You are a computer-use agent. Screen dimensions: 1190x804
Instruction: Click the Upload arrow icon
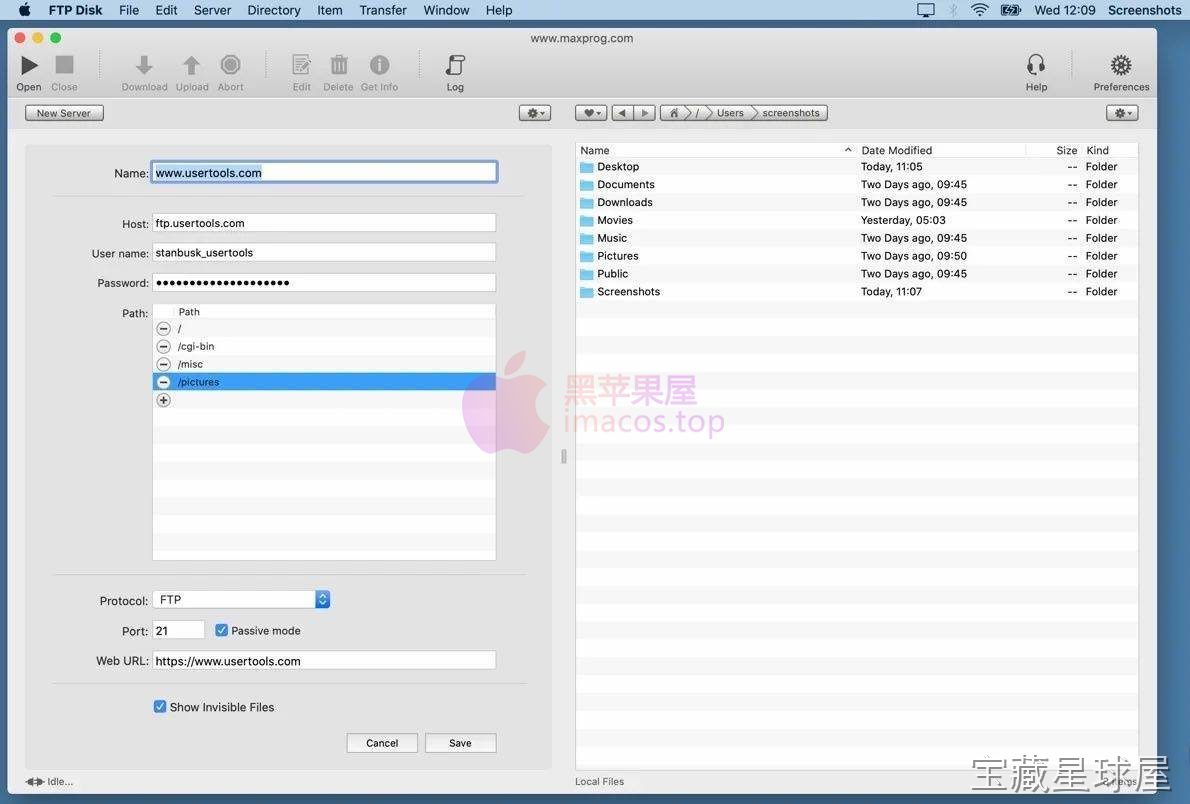(x=192, y=65)
